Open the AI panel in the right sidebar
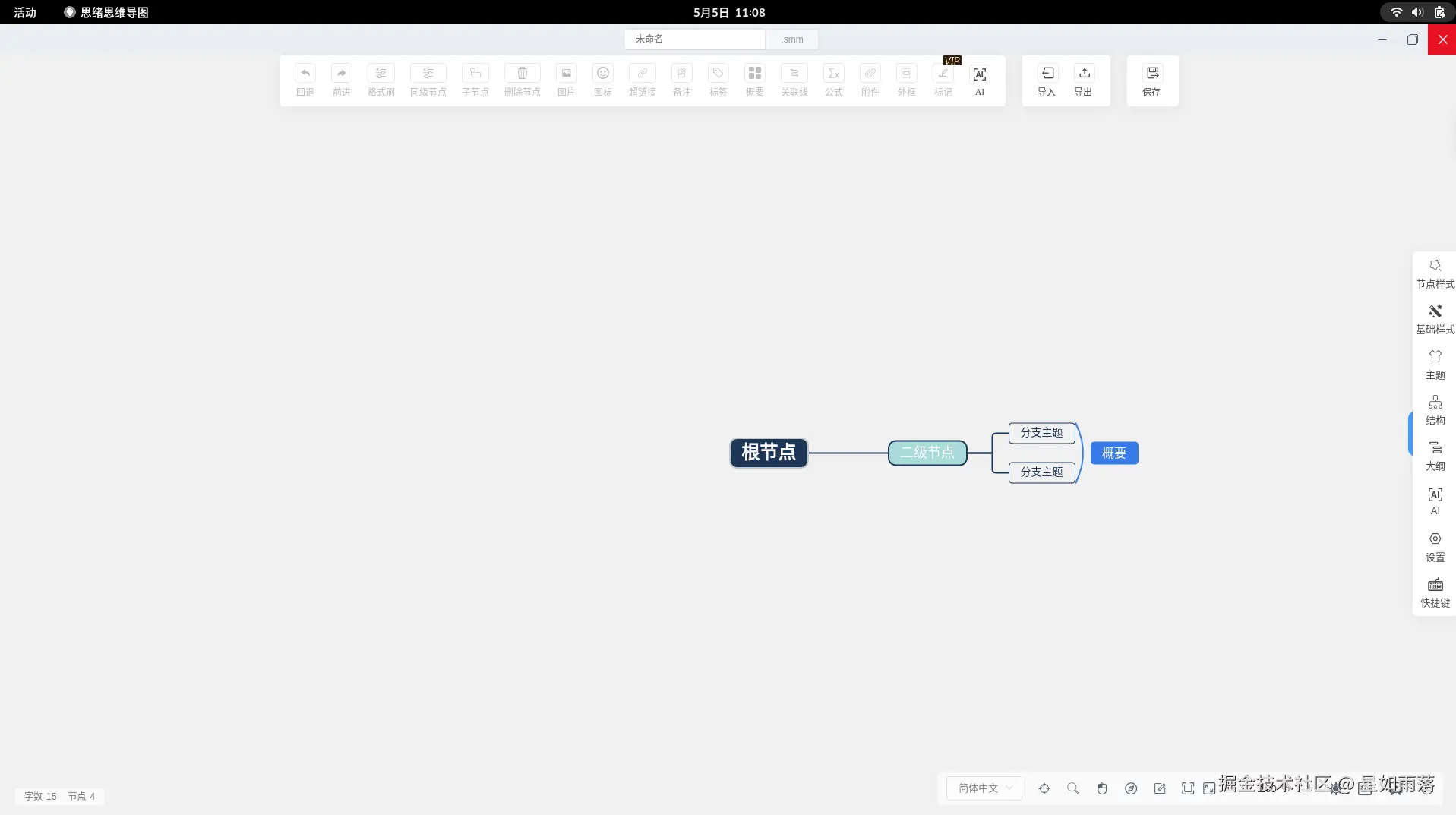 point(1435,501)
